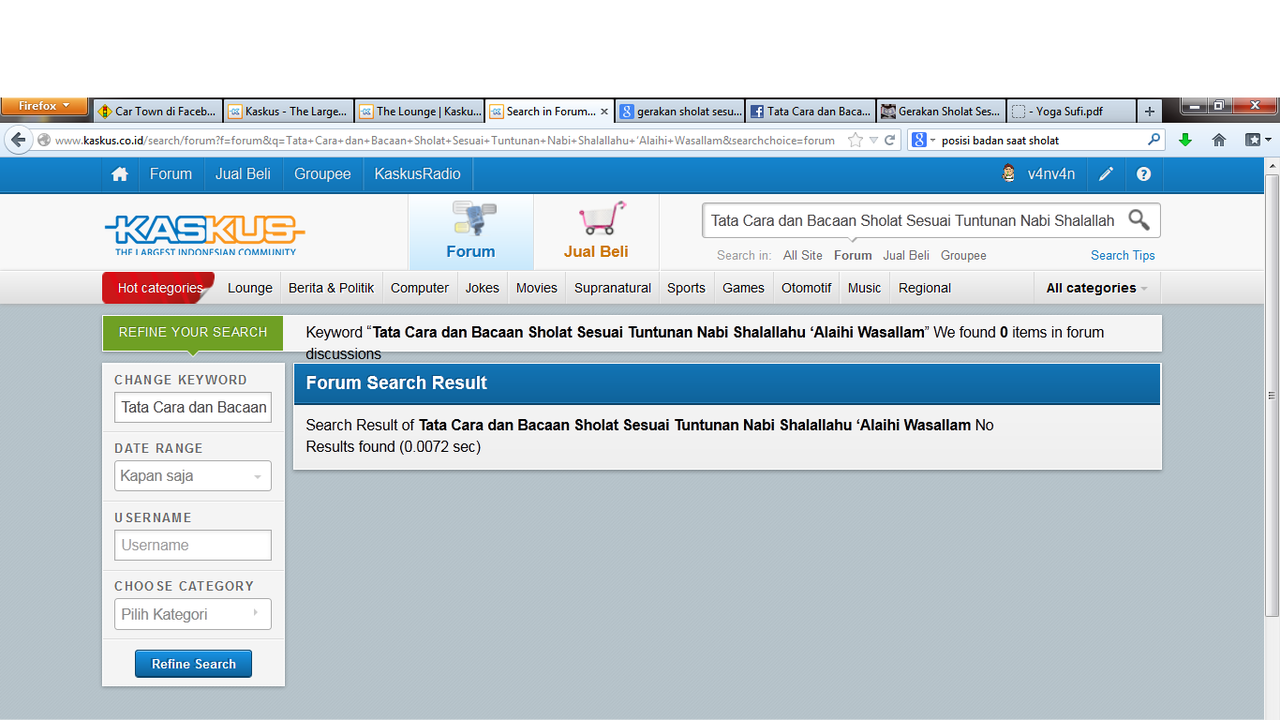The height and width of the screenshot is (720, 1280).
Task: Open KaskusRadio in the top navigation
Action: 418,174
